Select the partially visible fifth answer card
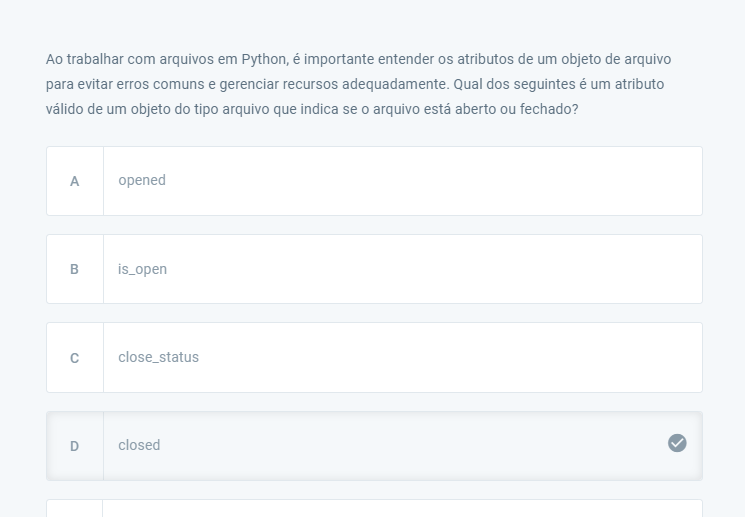745x517 pixels. point(374,508)
